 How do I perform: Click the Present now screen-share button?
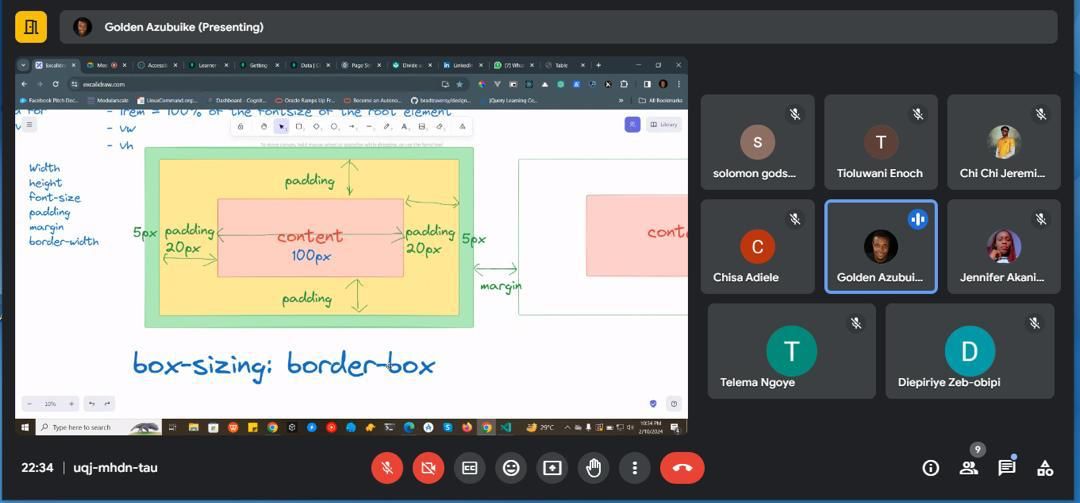[552, 468]
